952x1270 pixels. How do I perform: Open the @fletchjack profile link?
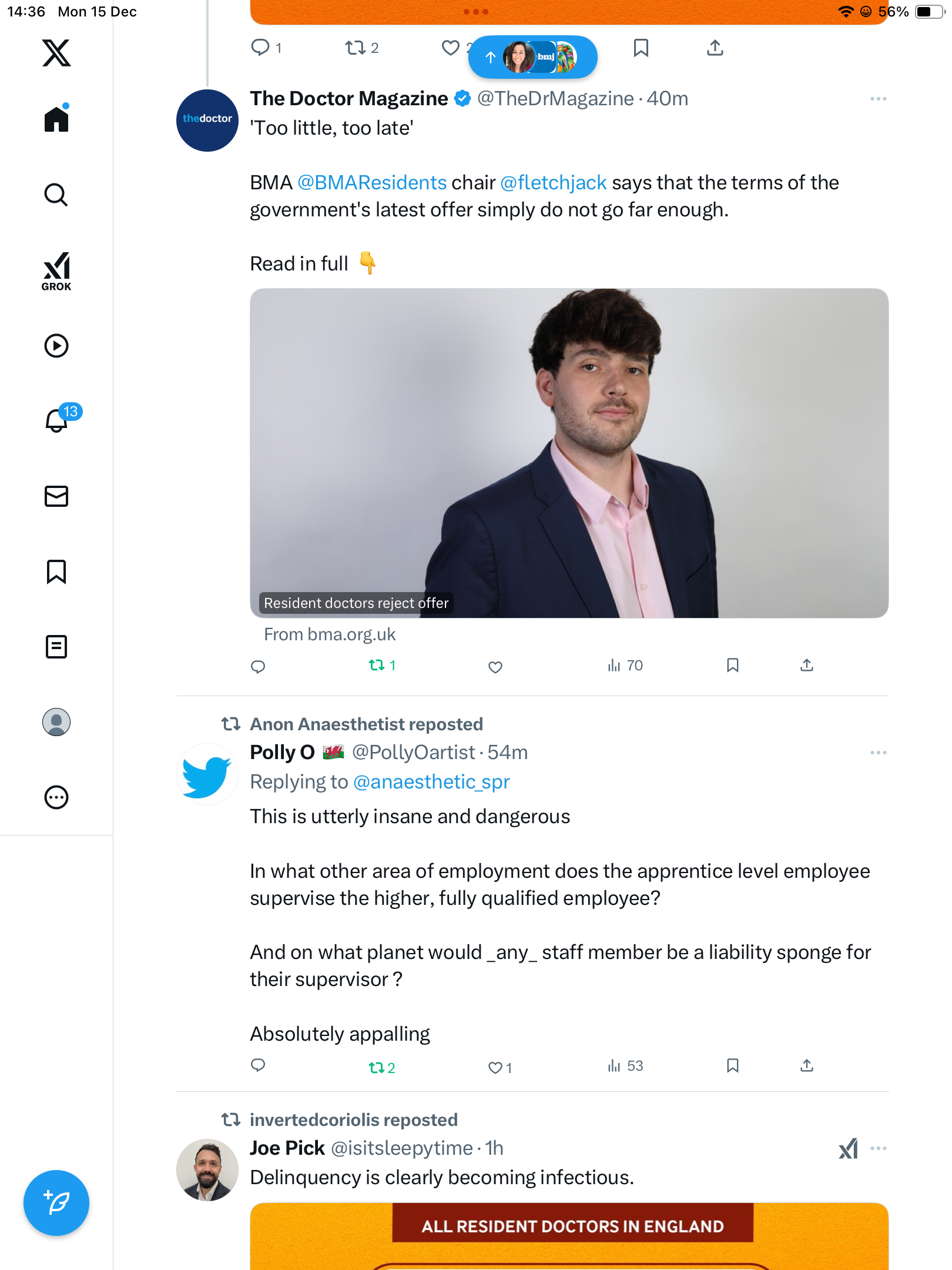pyautogui.click(x=553, y=183)
